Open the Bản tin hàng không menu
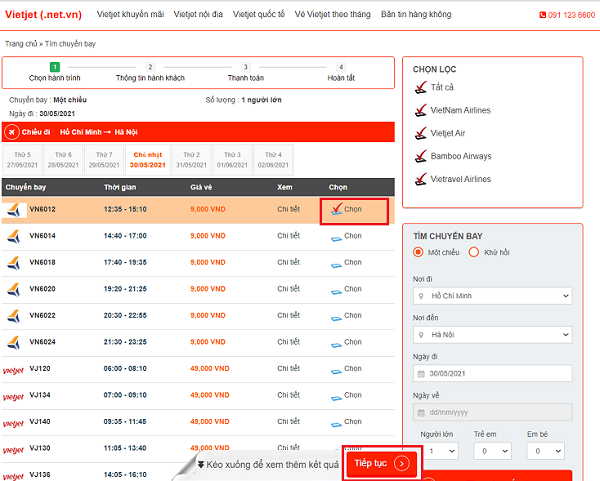This screenshot has width=600, height=481. point(416,14)
